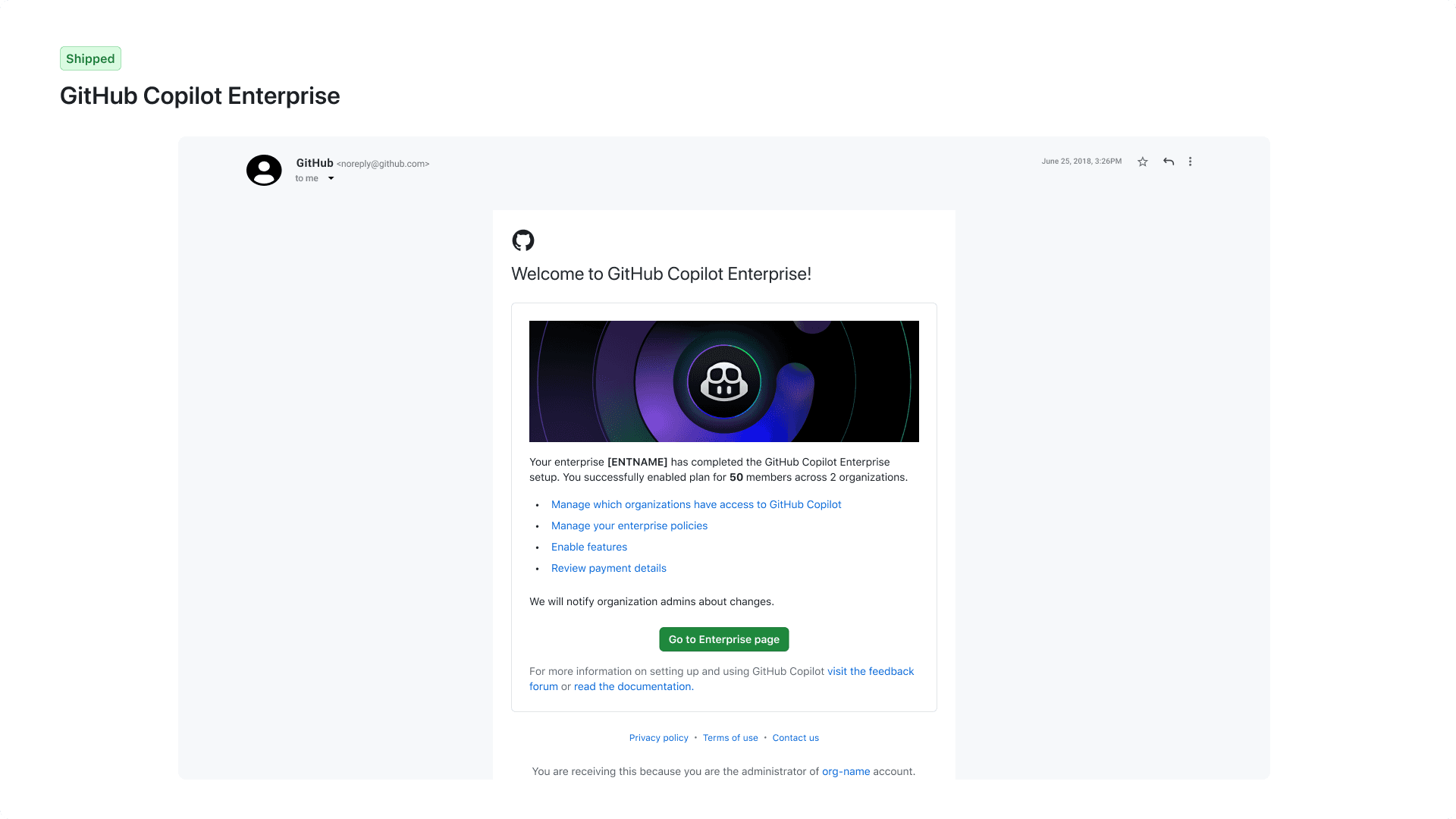Open the three-dot more options menu
This screenshot has width=1456, height=819.
pos(1190,162)
